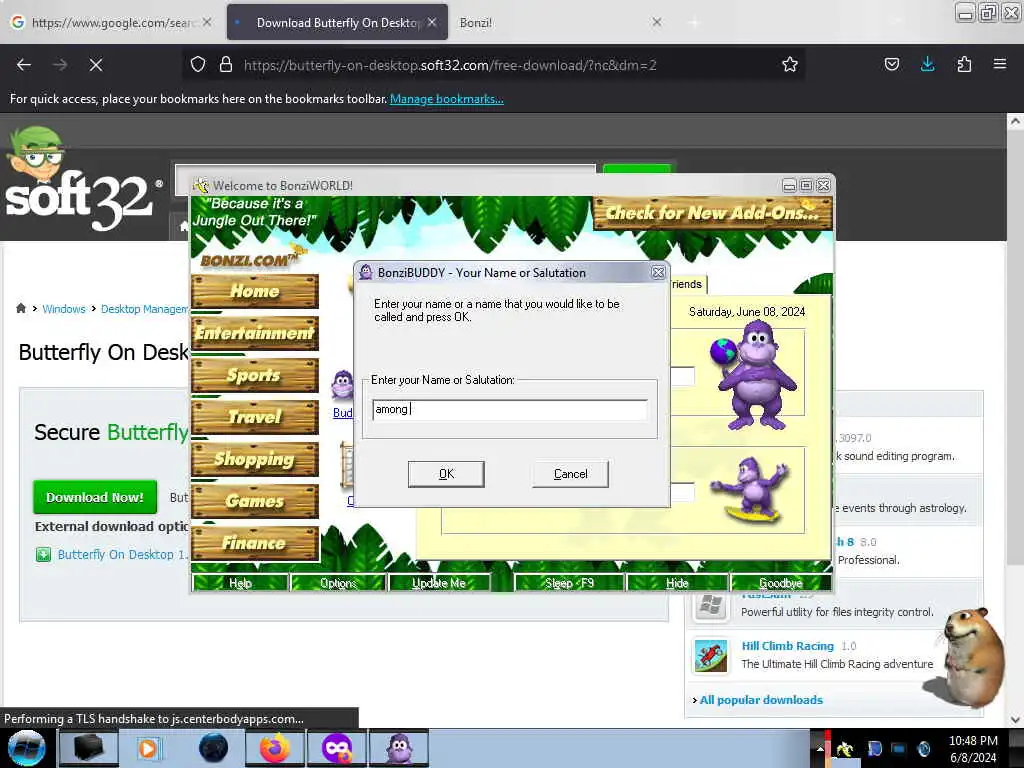Click the green Download Now! button

(95, 498)
